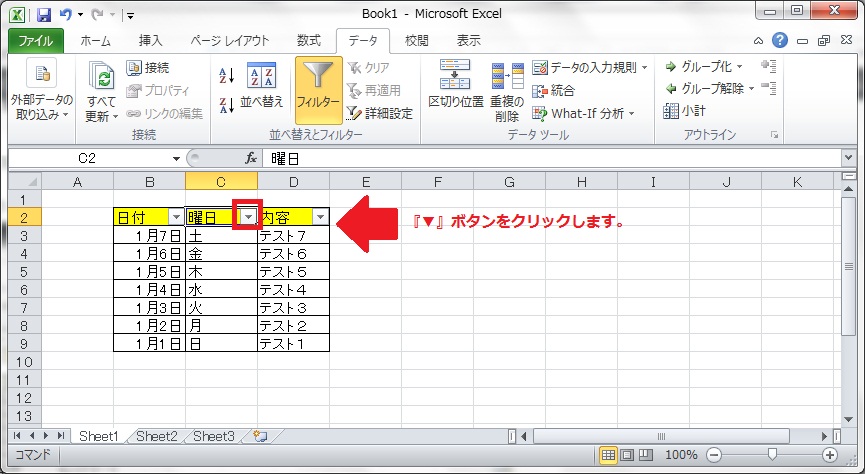Open the Customize Quick Access Toolbar arrow
The height and width of the screenshot is (474, 865).
131,15
